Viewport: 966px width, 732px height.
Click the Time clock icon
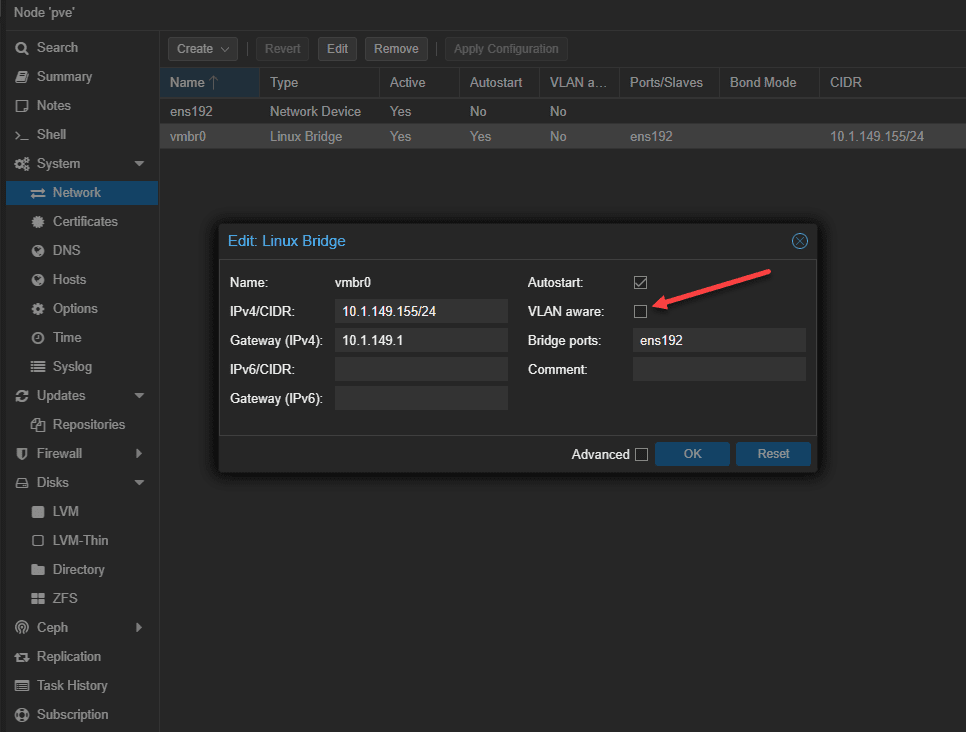pyautogui.click(x=38, y=338)
